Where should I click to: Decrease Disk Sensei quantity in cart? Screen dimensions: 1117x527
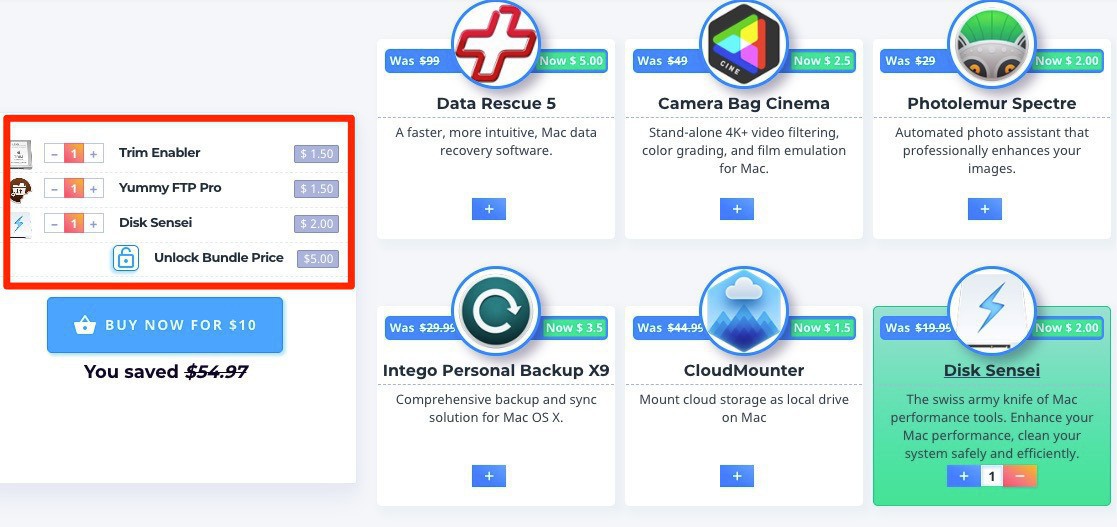54,224
